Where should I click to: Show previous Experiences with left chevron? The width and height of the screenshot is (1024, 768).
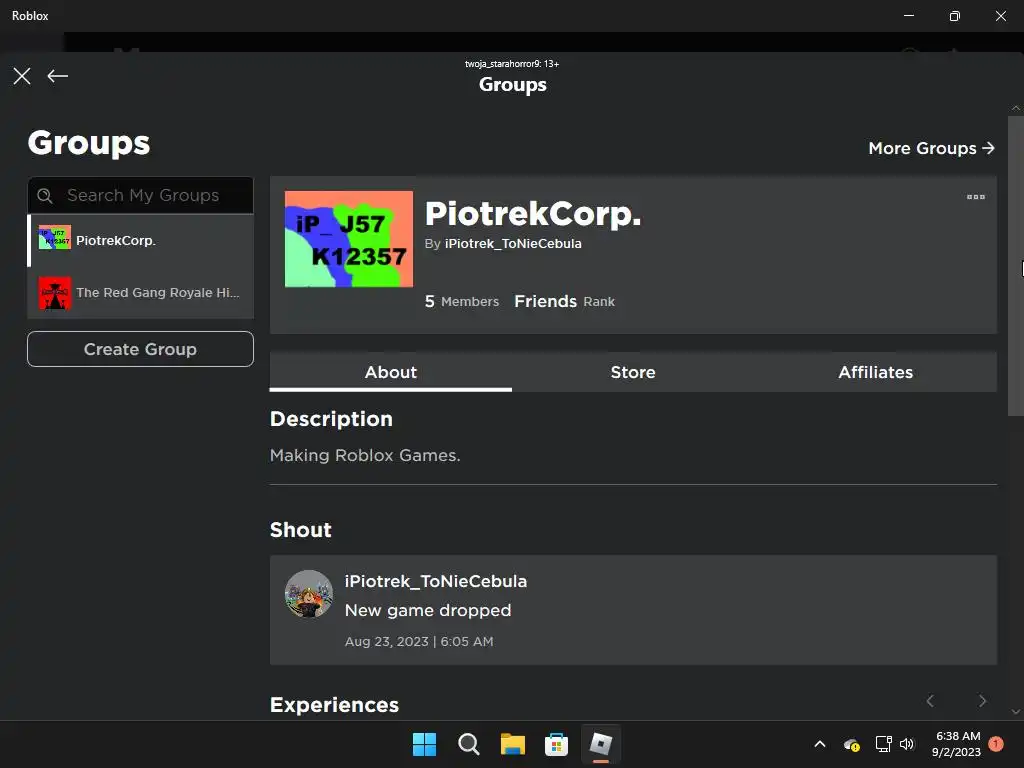pyautogui.click(x=930, y=701)
